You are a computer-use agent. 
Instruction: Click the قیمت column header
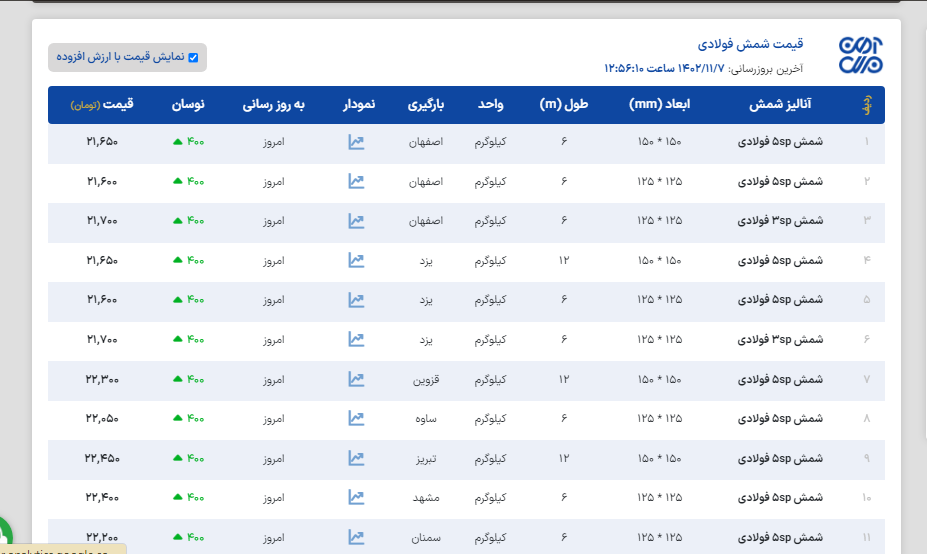(104, 105)
